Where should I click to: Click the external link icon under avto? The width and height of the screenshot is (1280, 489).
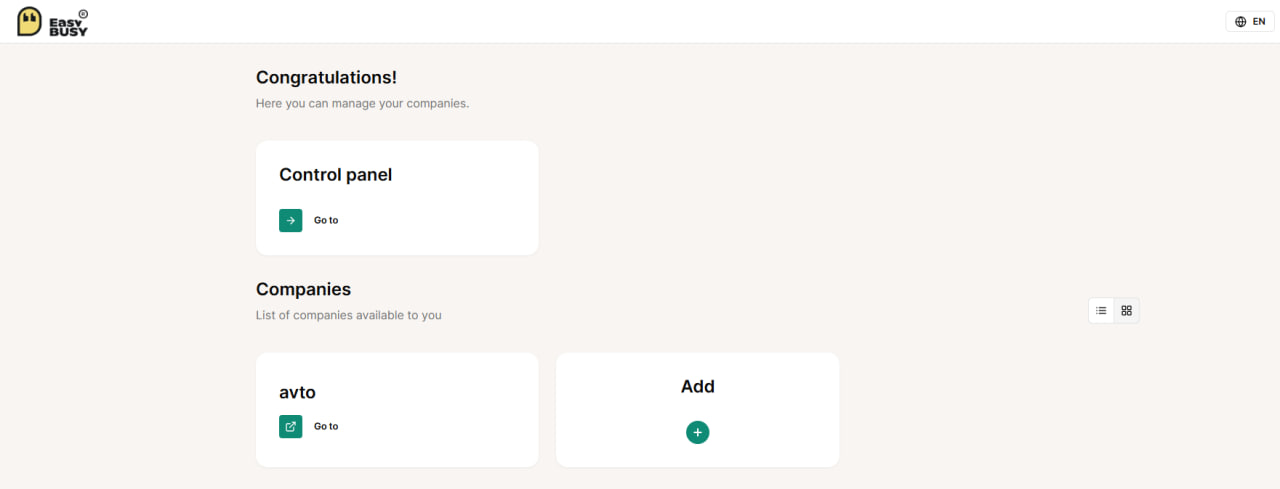coord(290,426)
